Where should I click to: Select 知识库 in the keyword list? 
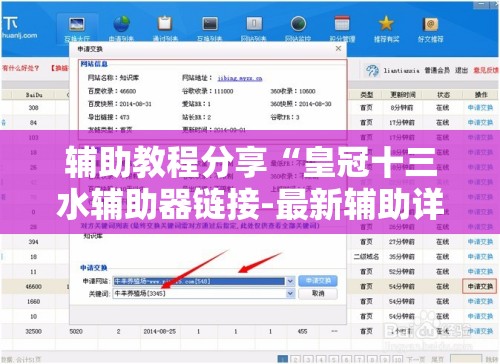(93, 236)
